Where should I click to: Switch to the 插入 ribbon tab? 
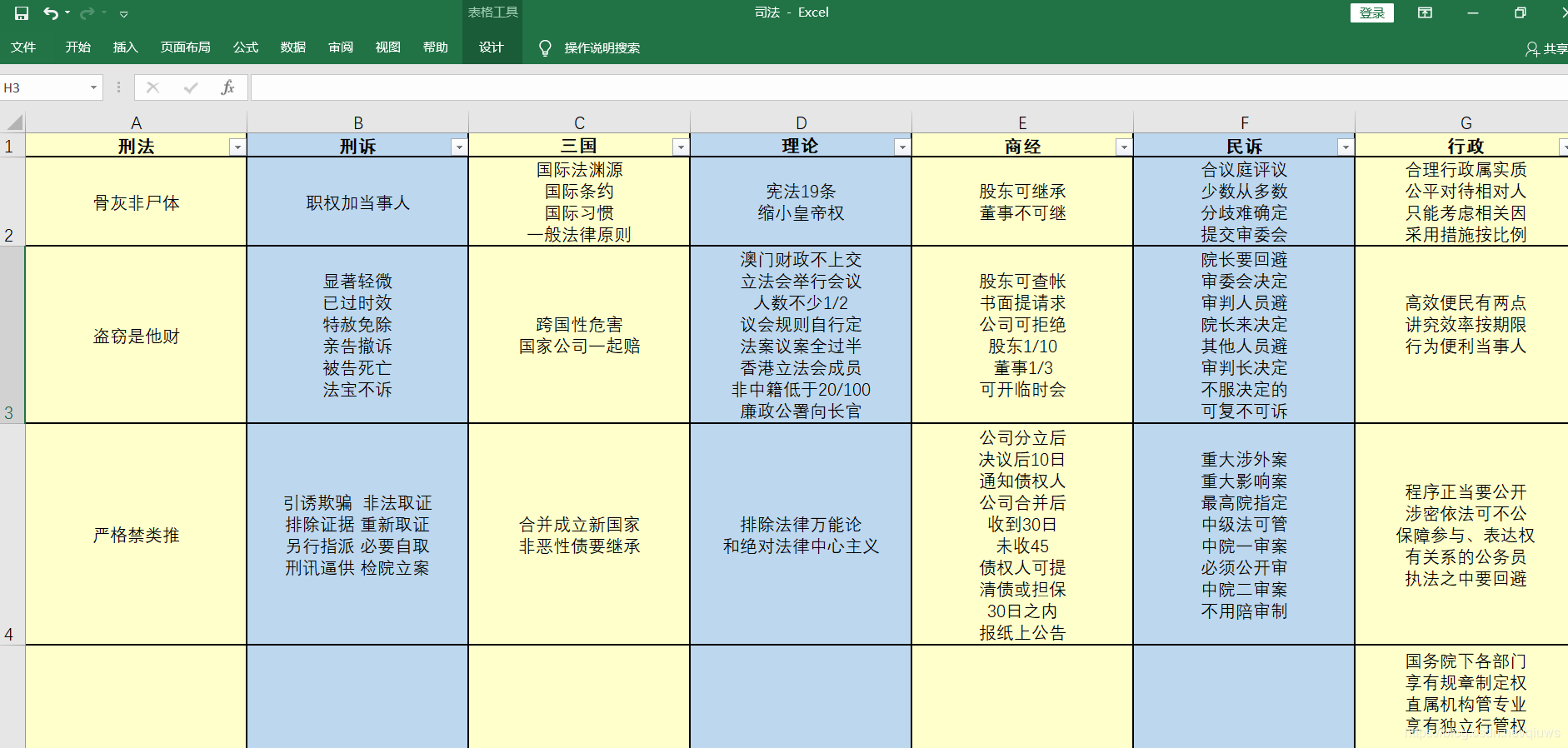125,47
